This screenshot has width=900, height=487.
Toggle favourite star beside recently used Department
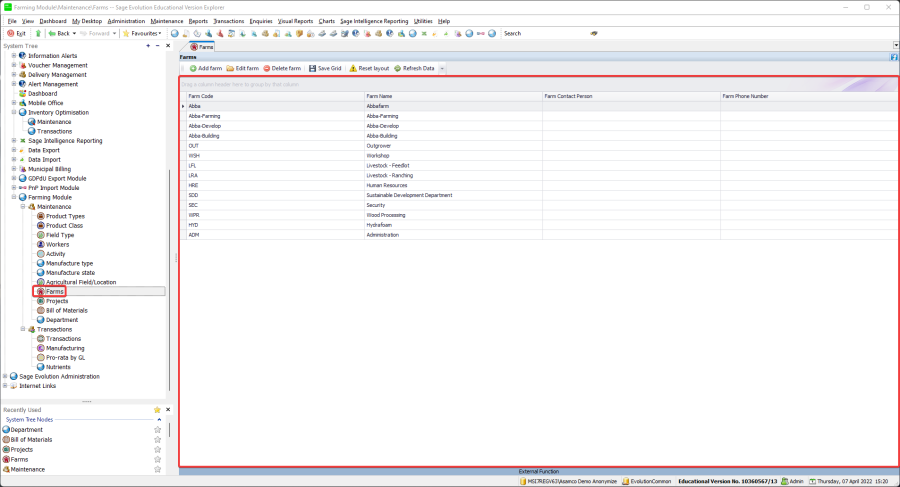(x=157, y=429)
